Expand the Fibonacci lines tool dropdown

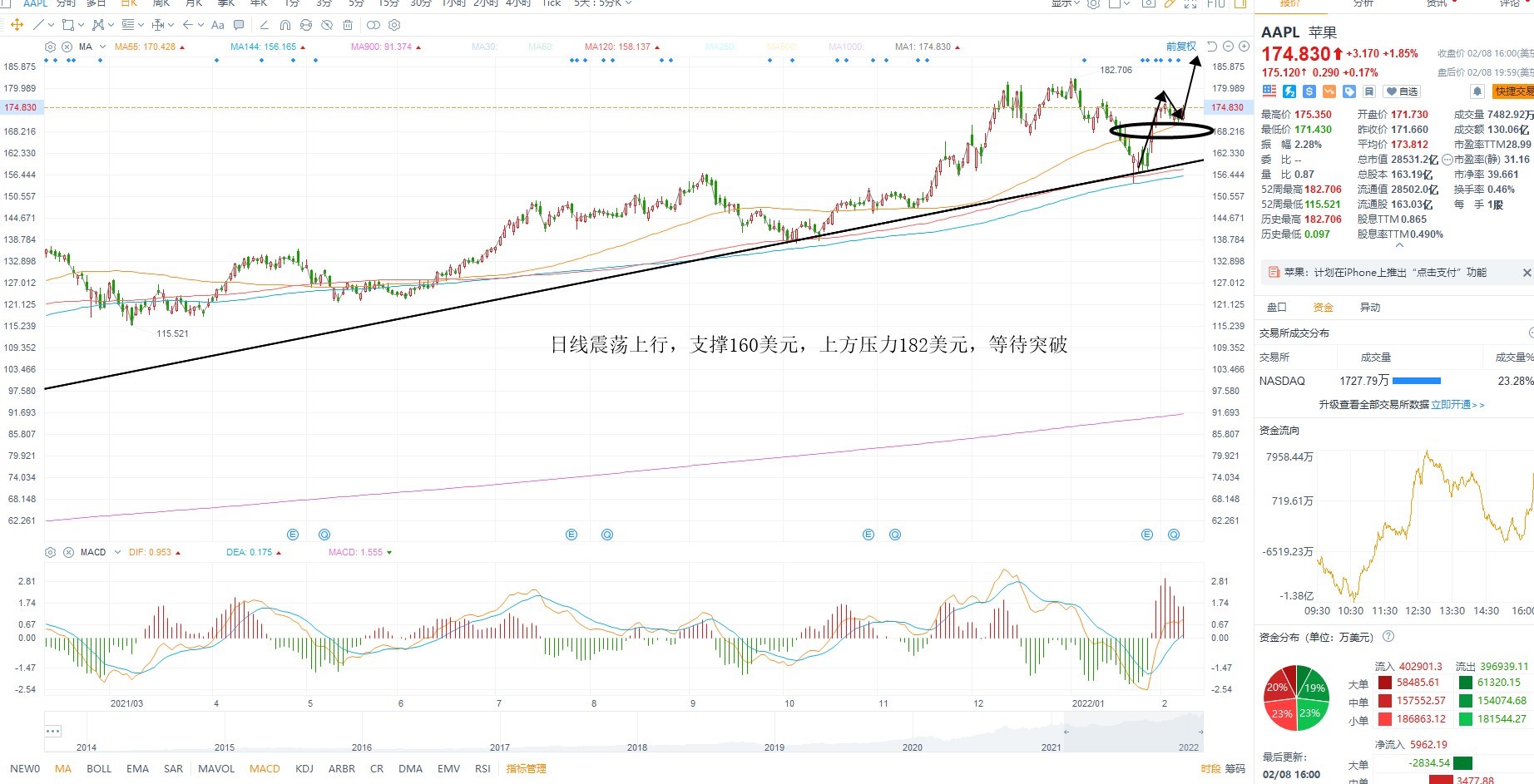coord(141,25)
